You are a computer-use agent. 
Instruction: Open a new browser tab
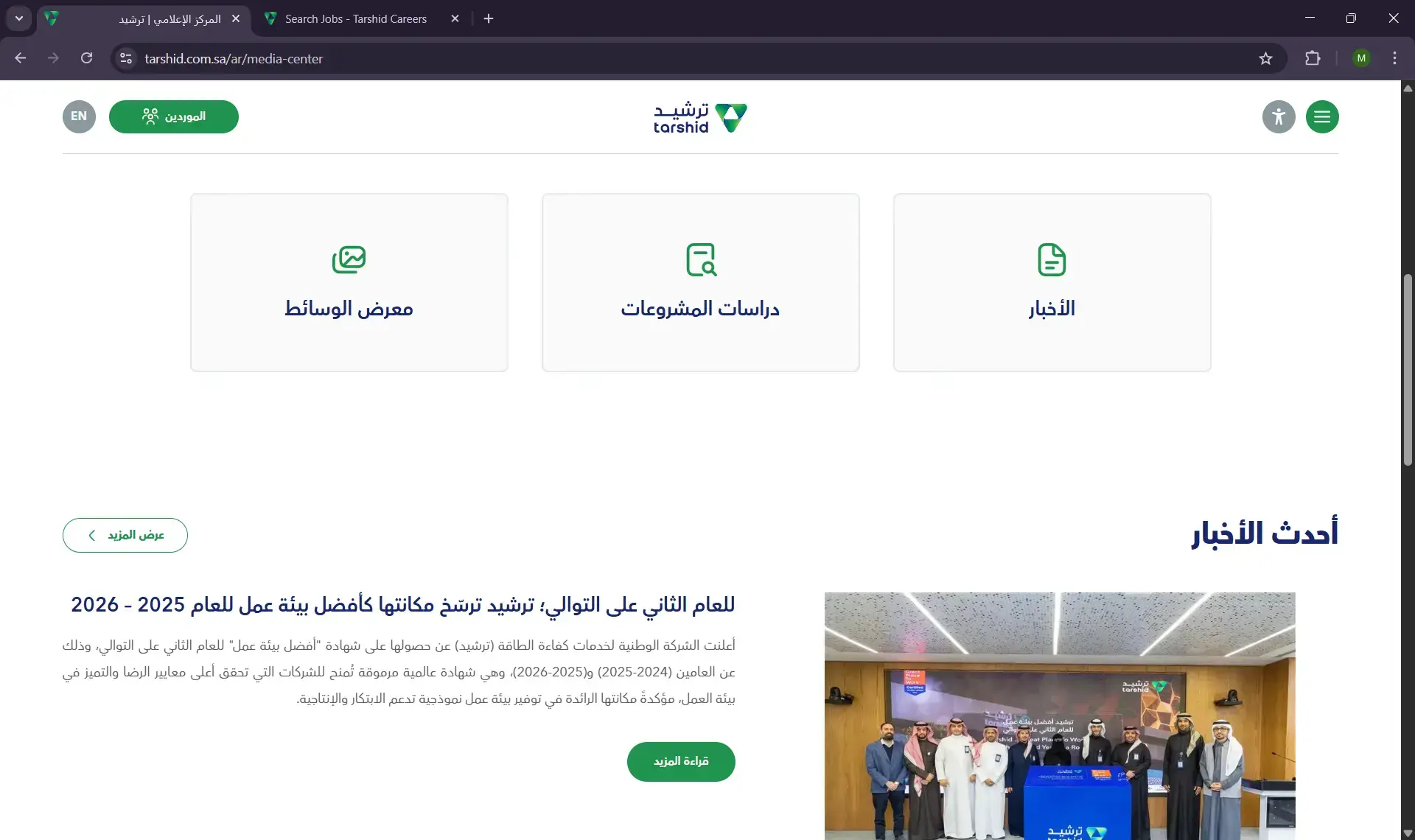coord(489,18)
